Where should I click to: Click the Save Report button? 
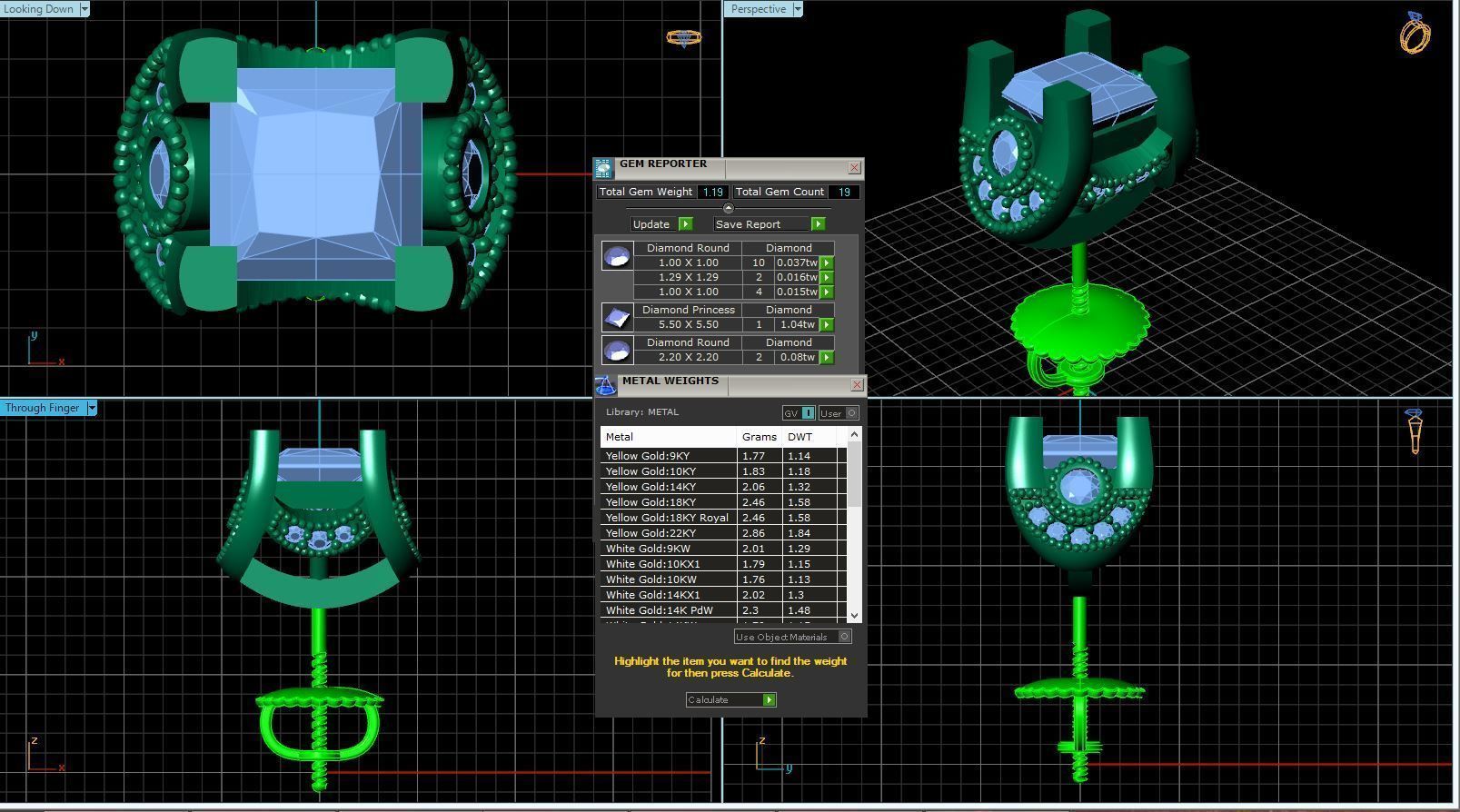(769, 224)
